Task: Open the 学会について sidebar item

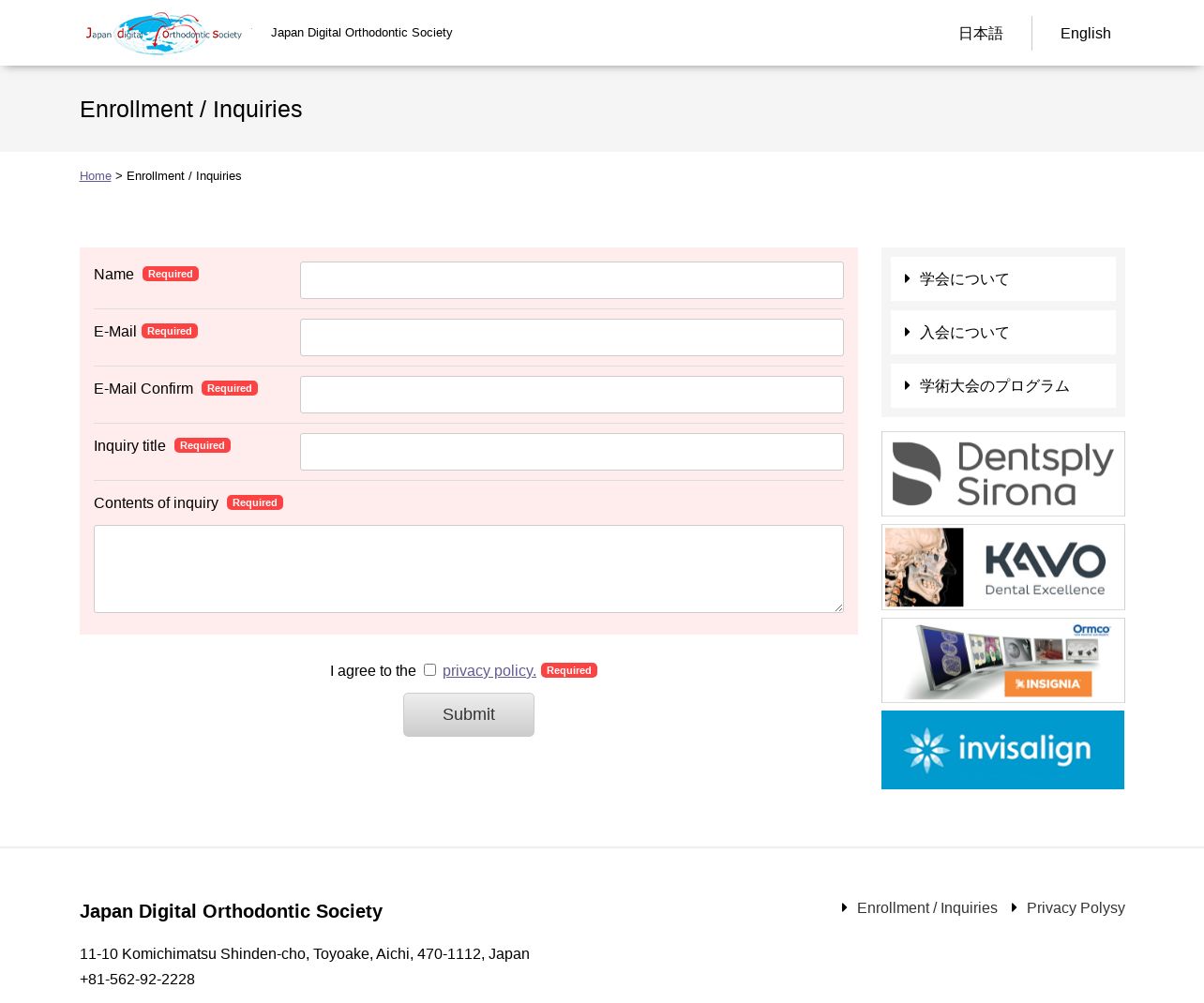Action: click(x=1003, y=279)
